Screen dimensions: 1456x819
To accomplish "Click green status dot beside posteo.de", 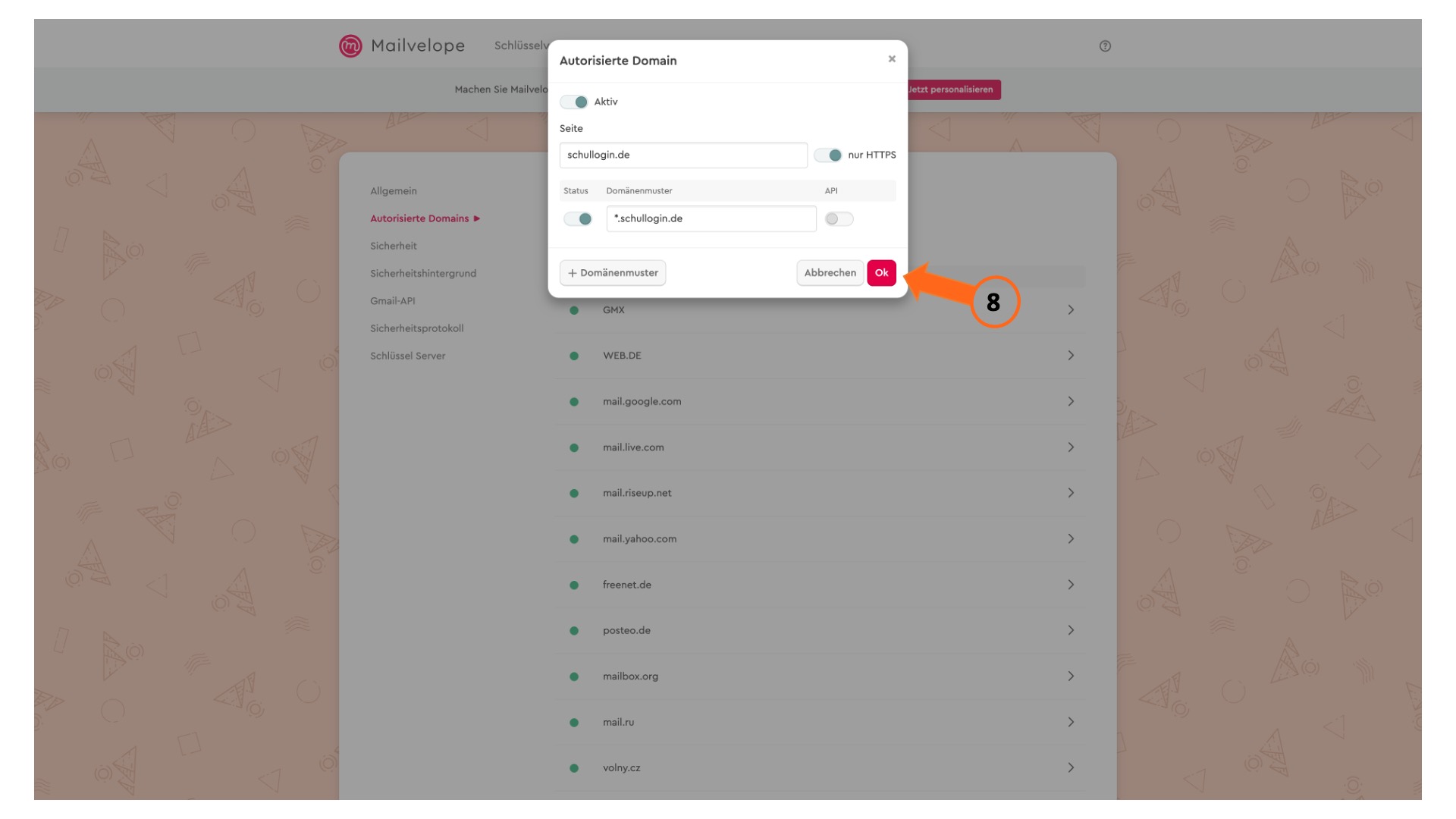I will 574,631.
